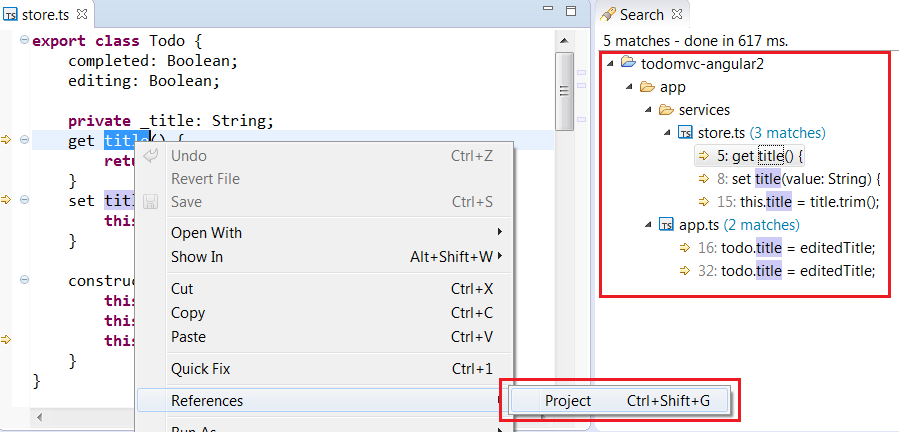Click the Search view flashlight icon

(607, 15)
